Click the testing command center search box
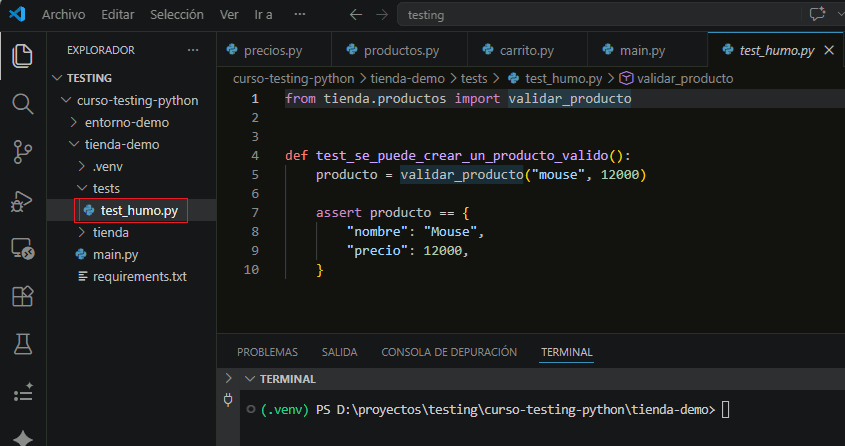Screen dimensions: 845x446 tap(598, 15)
